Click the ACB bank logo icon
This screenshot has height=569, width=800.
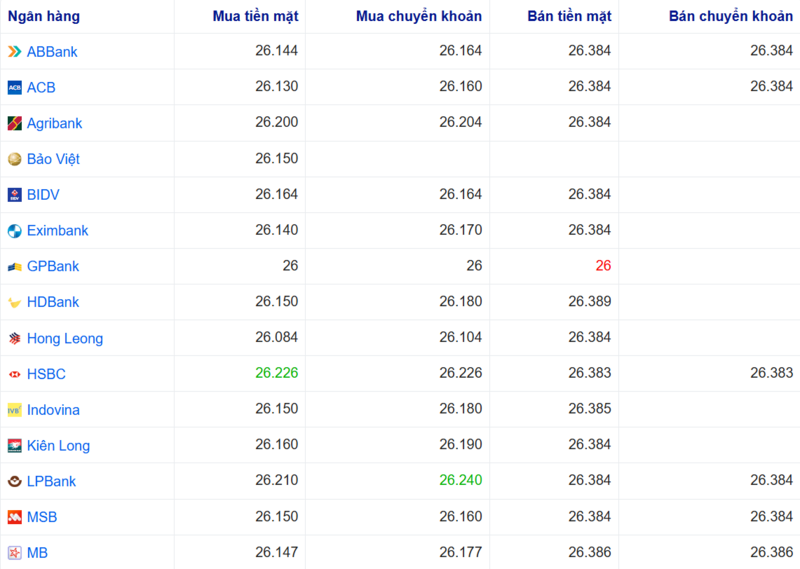pos(14,88)
